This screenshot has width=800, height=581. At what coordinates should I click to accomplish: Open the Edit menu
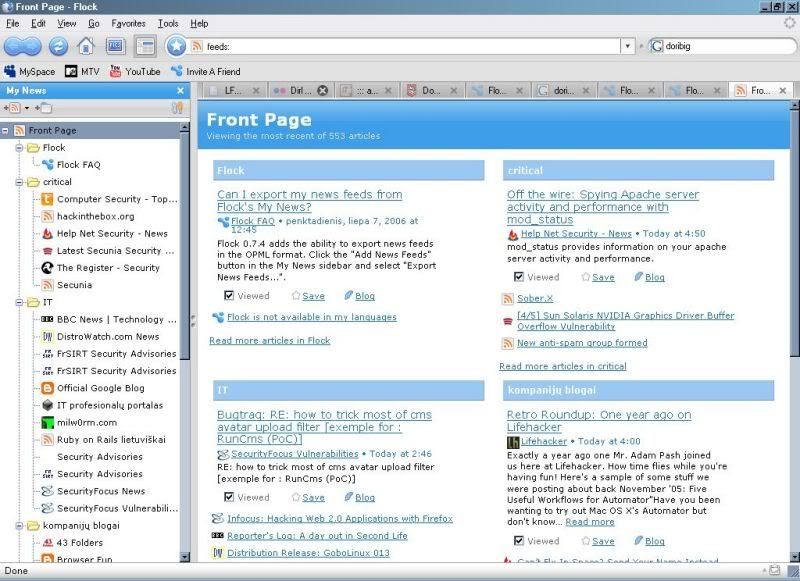(38, 23)
